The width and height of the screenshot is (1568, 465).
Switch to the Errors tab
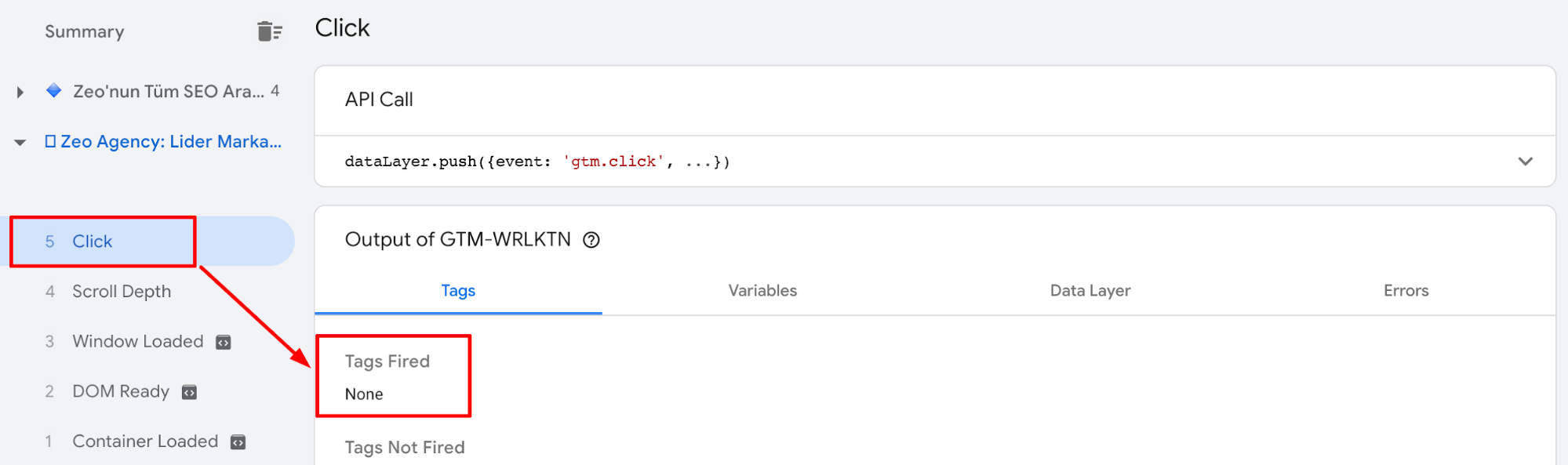coord(1406,290)
